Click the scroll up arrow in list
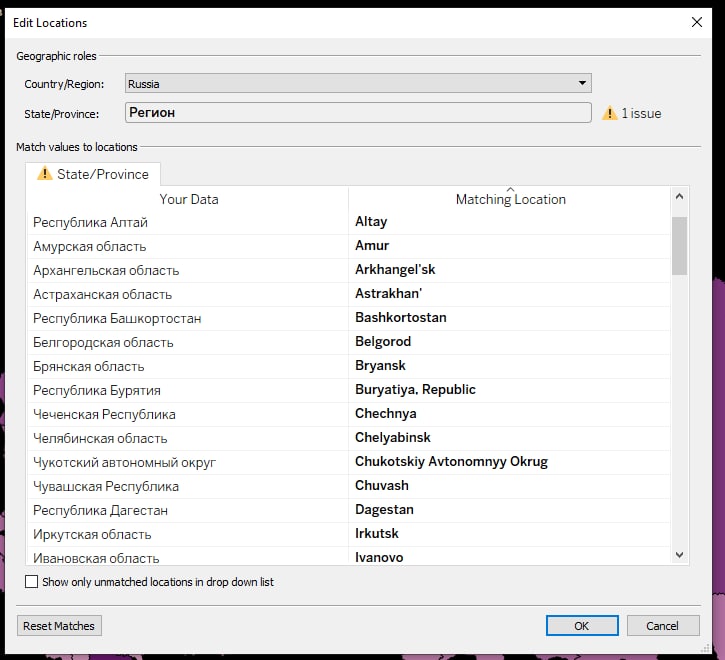 point(680,197)
